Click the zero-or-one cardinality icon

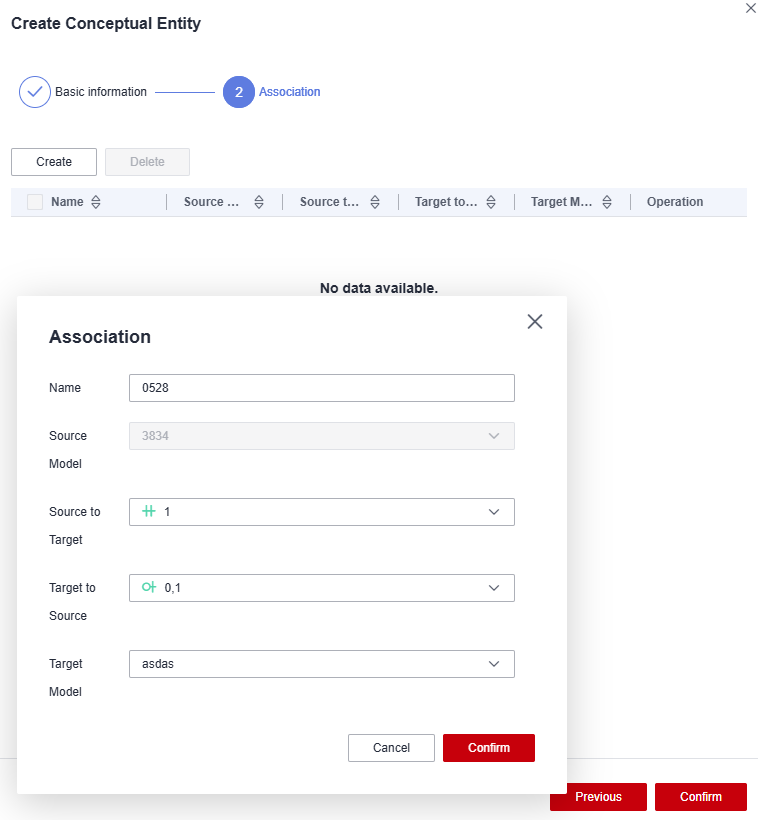click(149, 587)
